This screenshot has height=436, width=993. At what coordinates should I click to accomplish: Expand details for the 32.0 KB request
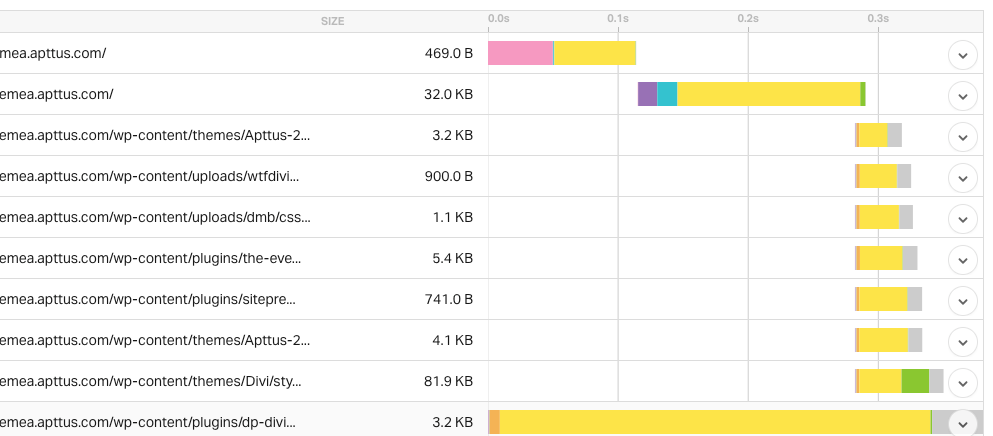pyautogui.click(x=963, y=96)
